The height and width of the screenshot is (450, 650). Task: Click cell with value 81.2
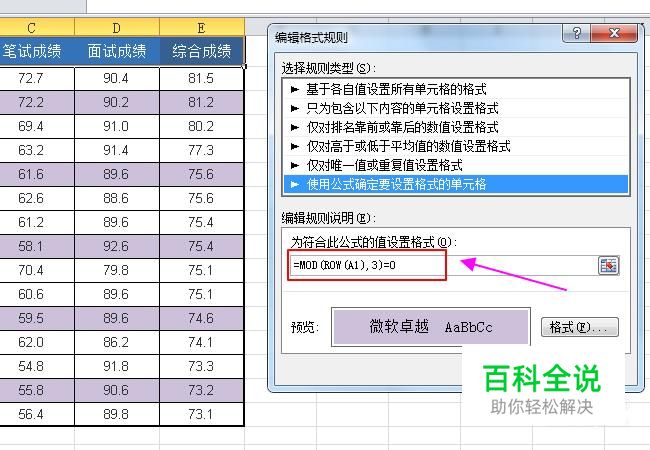202,102
